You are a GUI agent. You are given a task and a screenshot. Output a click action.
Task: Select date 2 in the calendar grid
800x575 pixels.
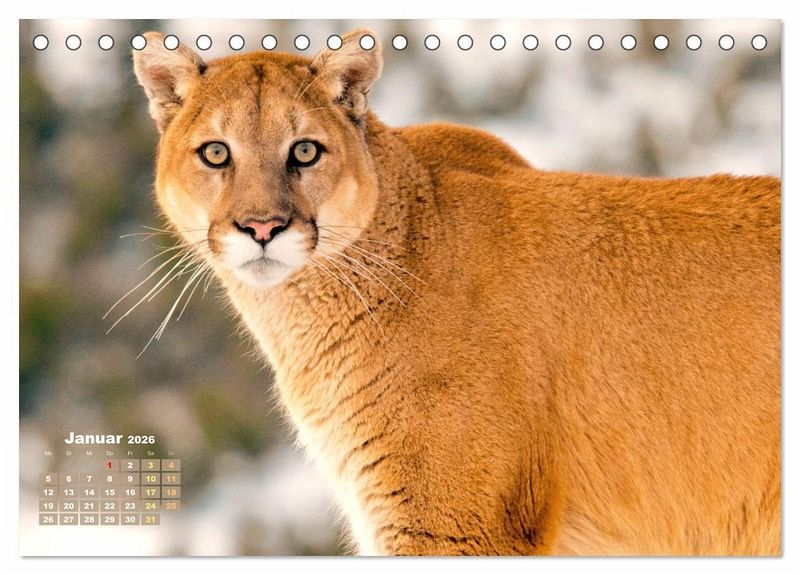pos(130,465)
